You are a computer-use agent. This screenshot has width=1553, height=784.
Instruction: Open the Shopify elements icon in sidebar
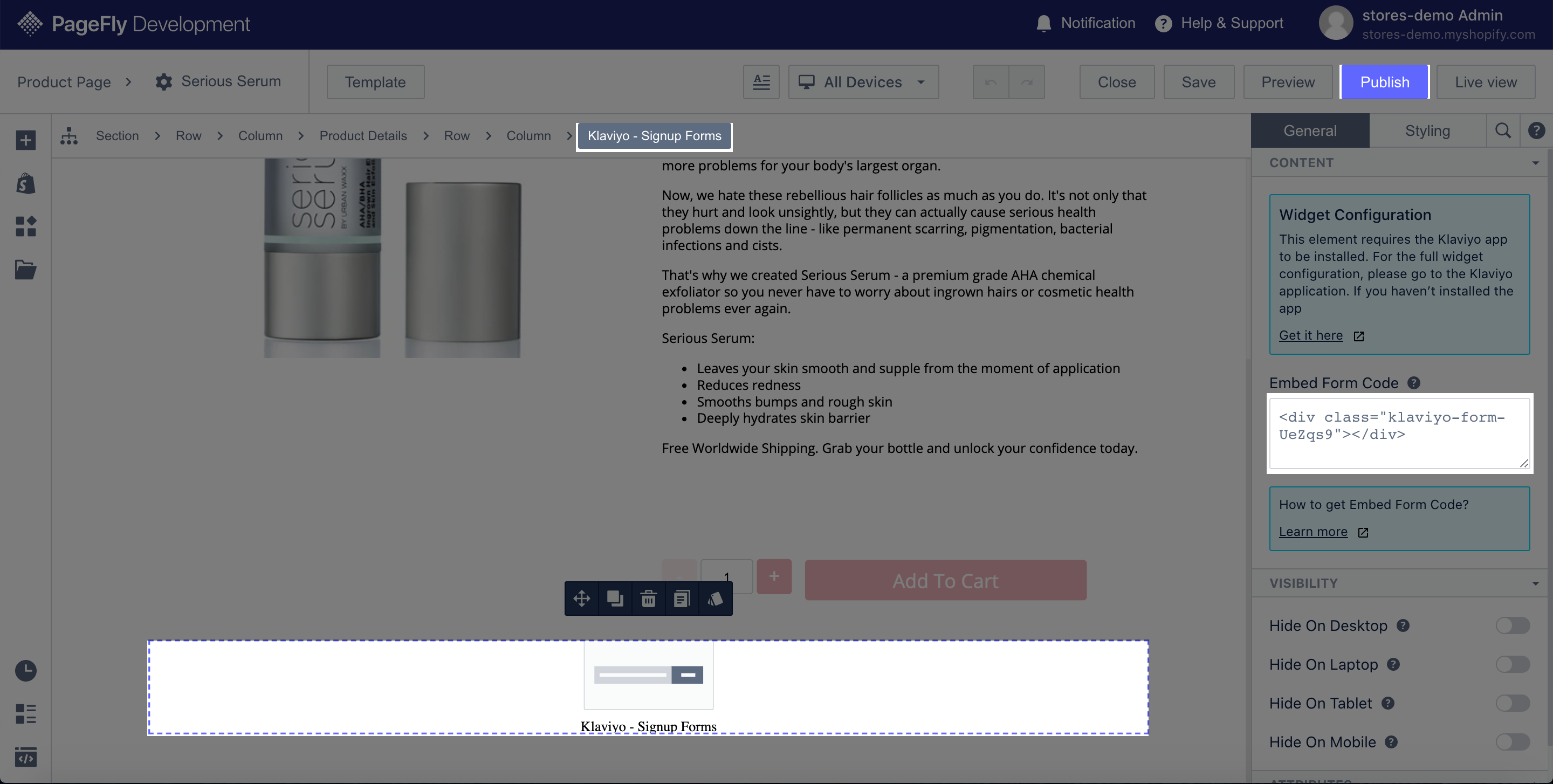tap(25, 183)
